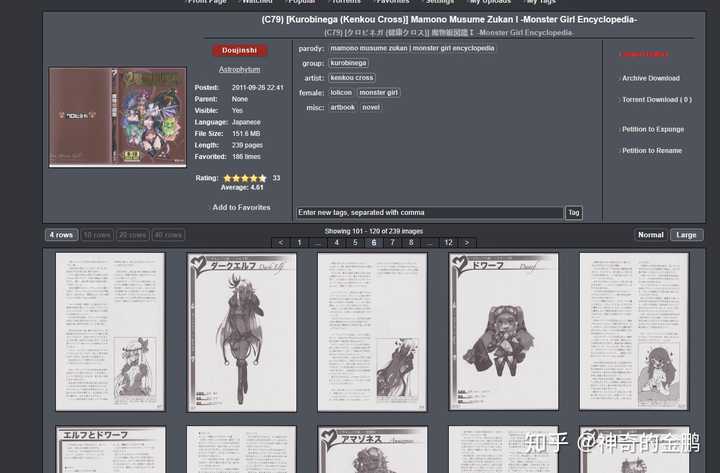
Task: Open the Doujinshi category badge
Action: point(239,51)
